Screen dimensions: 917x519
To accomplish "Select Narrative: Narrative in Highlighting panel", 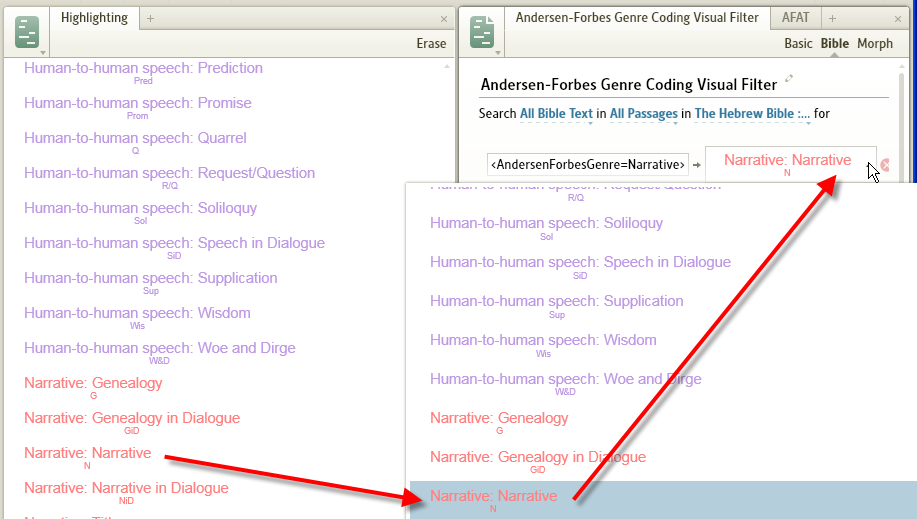I will (88, 459).
